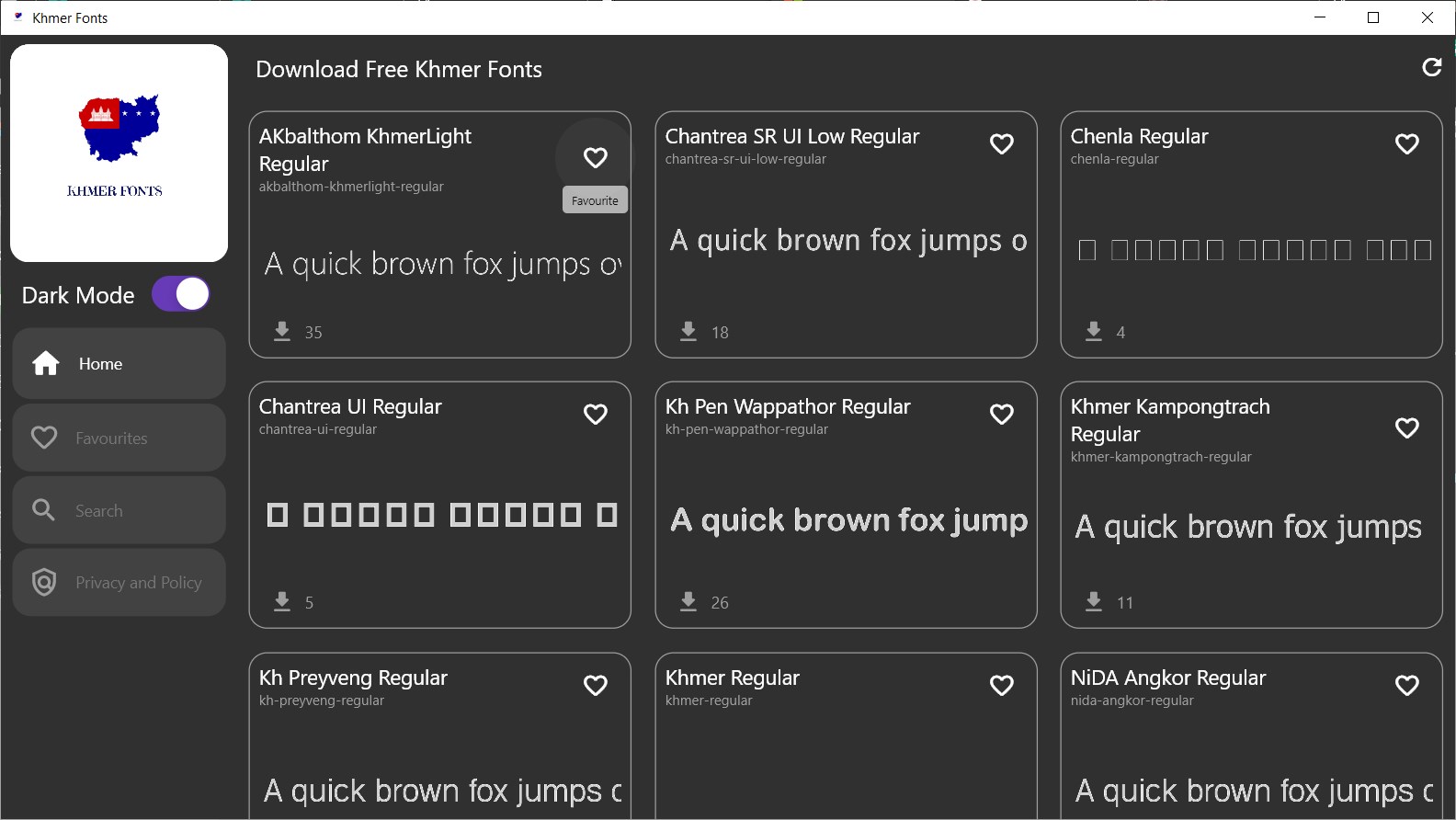Image resolution: width=1456 pixels, height=820 pixels.
Task: Click the download icon on Chenla Regular
Action: pos(1094,331)
